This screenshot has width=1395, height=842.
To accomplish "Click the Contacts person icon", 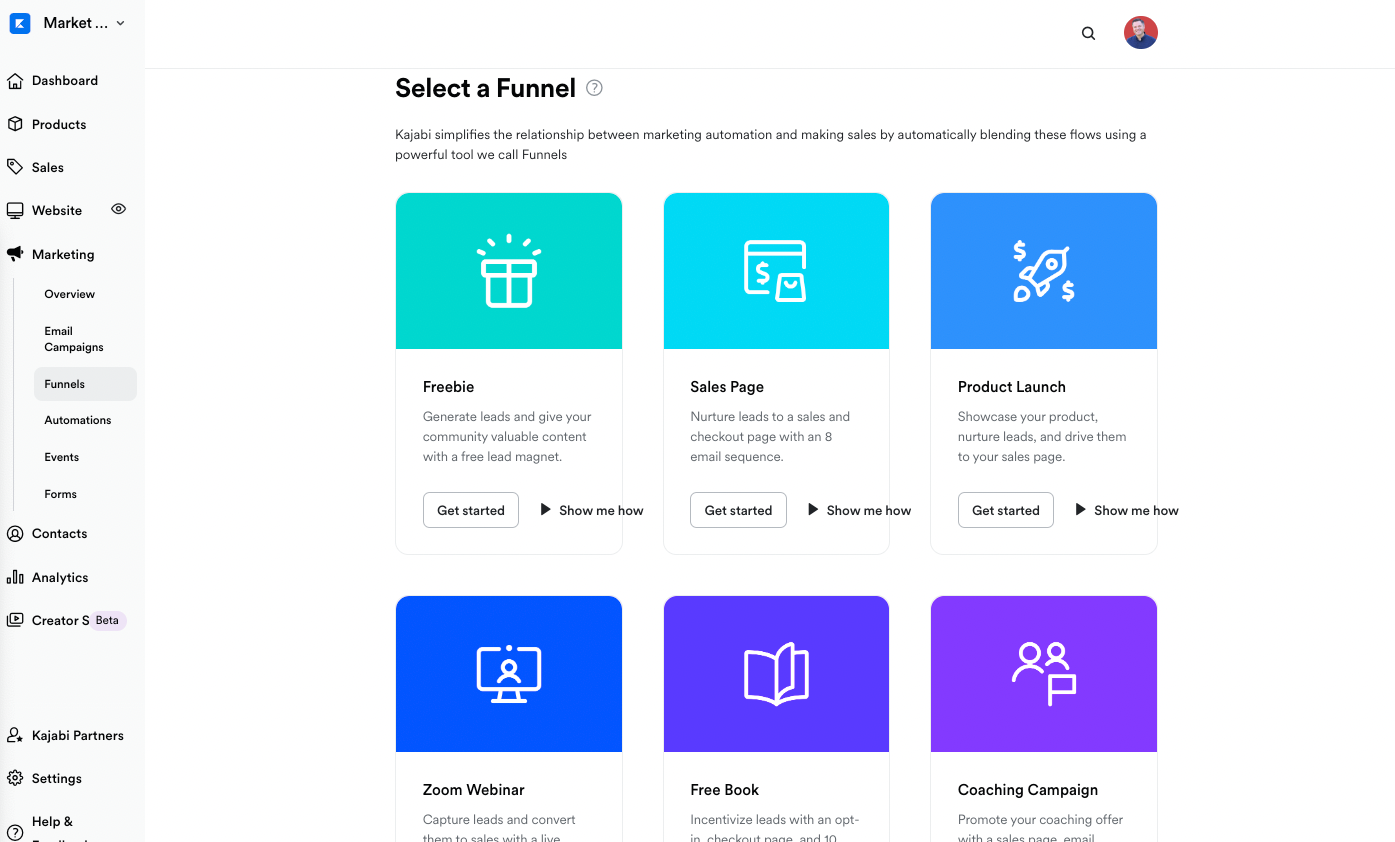I will click(x=15, y=534).
